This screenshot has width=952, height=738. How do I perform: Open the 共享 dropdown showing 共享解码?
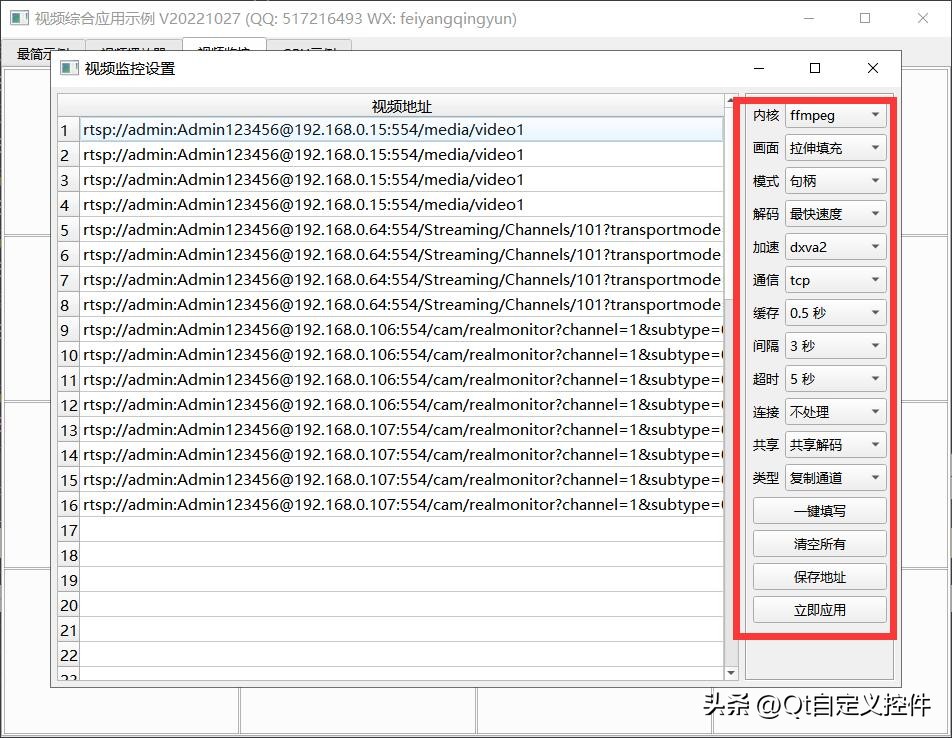click(x=836, y=444)
